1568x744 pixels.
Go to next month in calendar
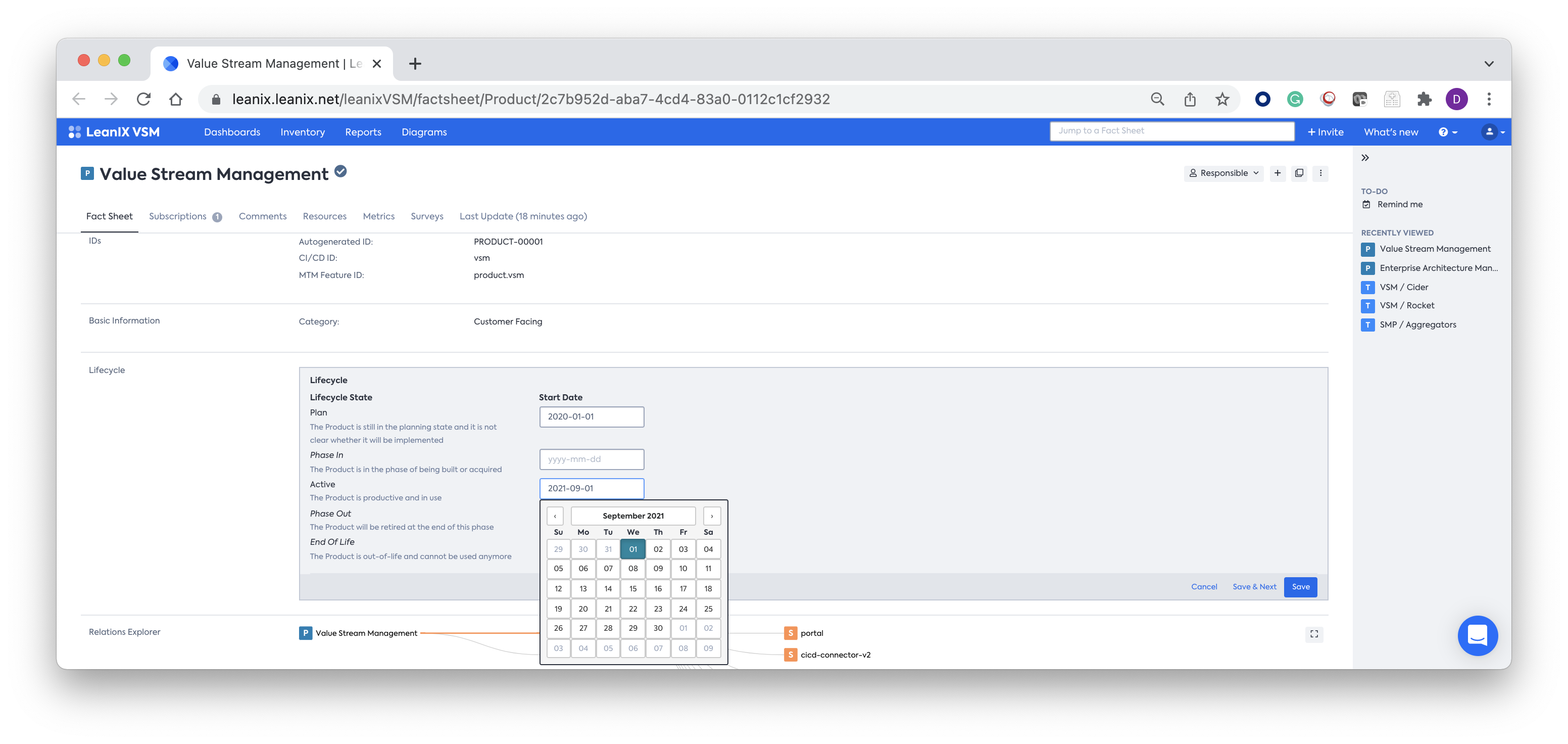tap(712, 516)
